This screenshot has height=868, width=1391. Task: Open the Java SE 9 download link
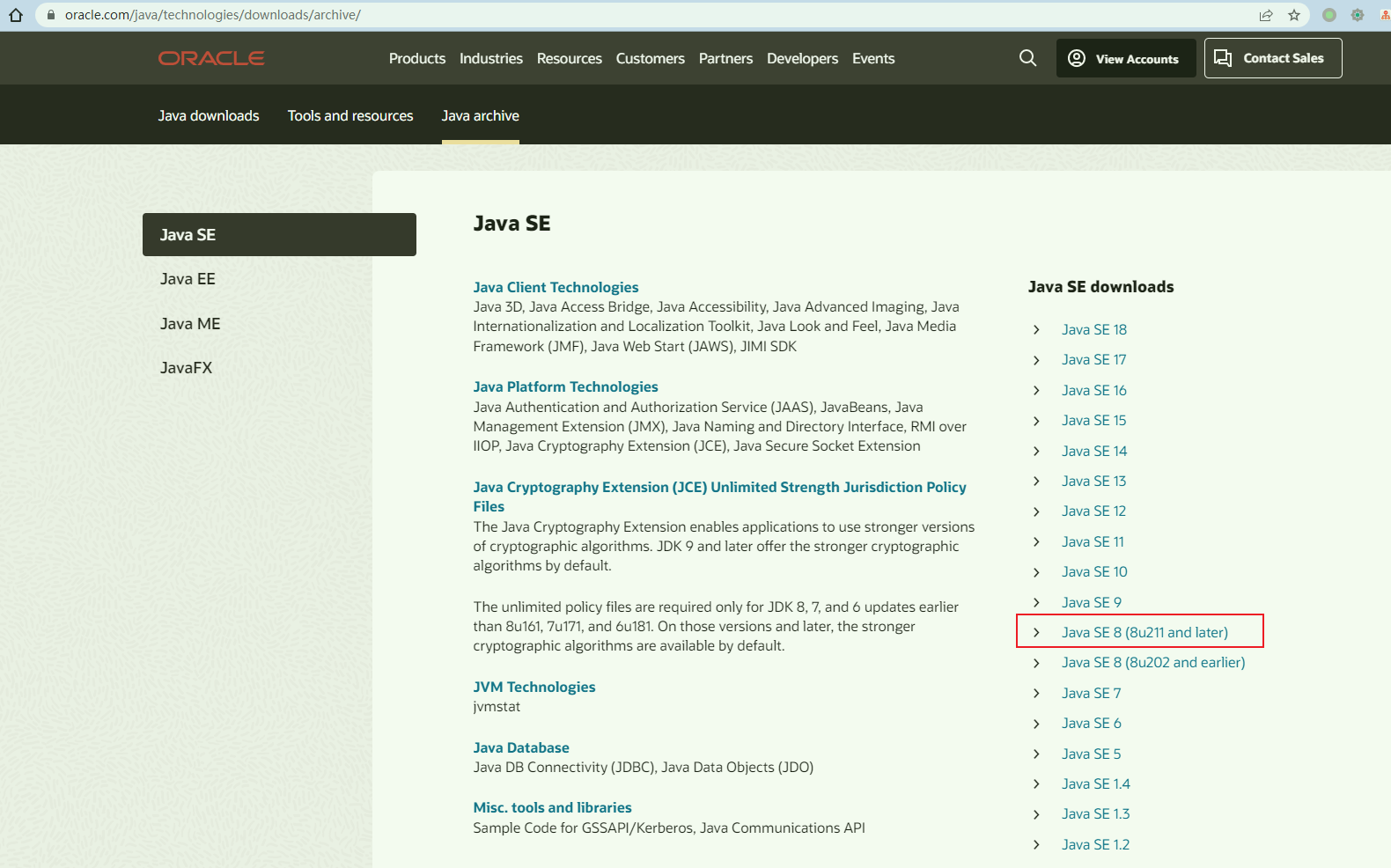pyautogui.click(x=1092, y=602)
